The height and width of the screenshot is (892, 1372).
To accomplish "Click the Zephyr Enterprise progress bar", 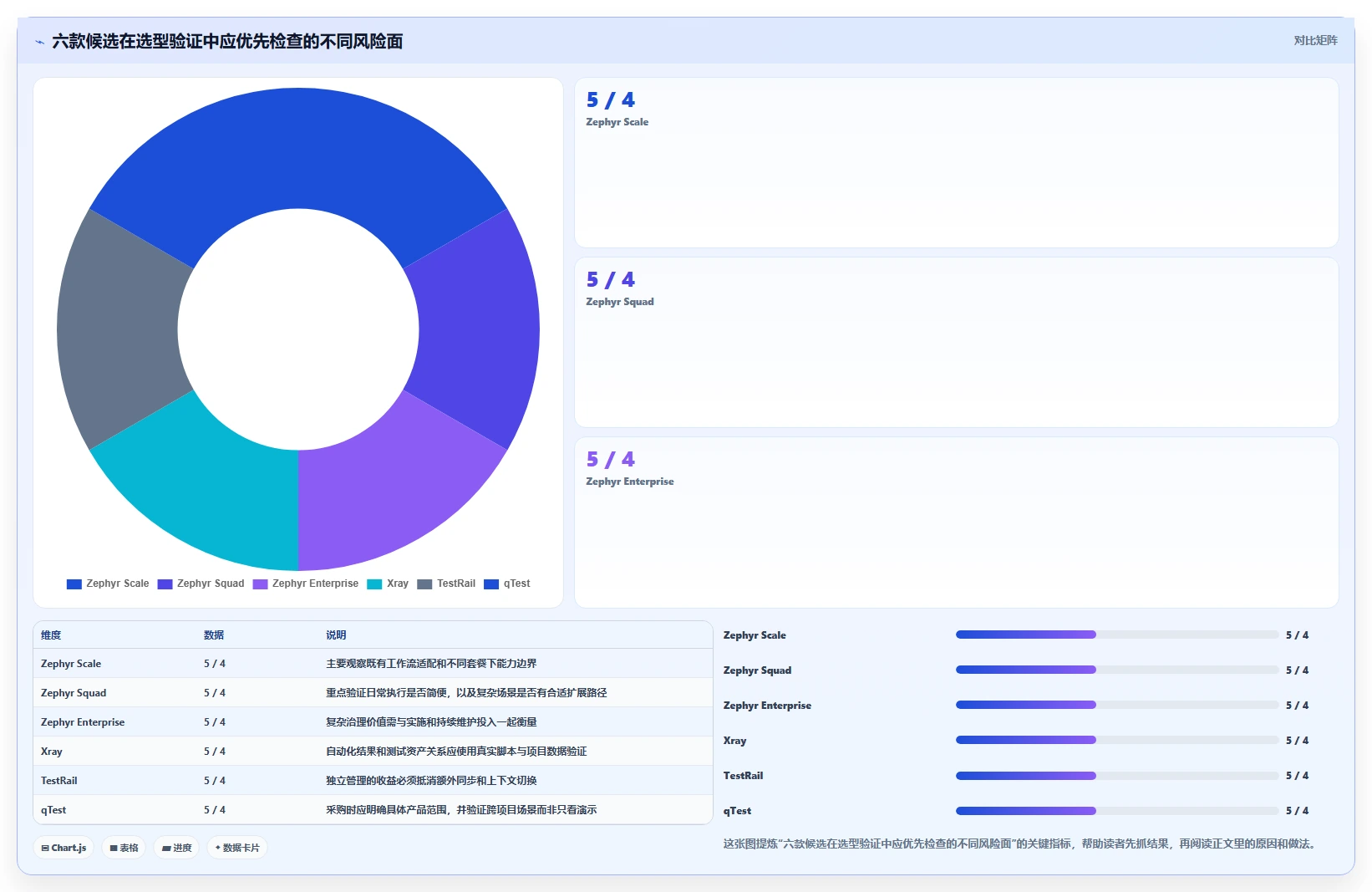I will 1117,706.
